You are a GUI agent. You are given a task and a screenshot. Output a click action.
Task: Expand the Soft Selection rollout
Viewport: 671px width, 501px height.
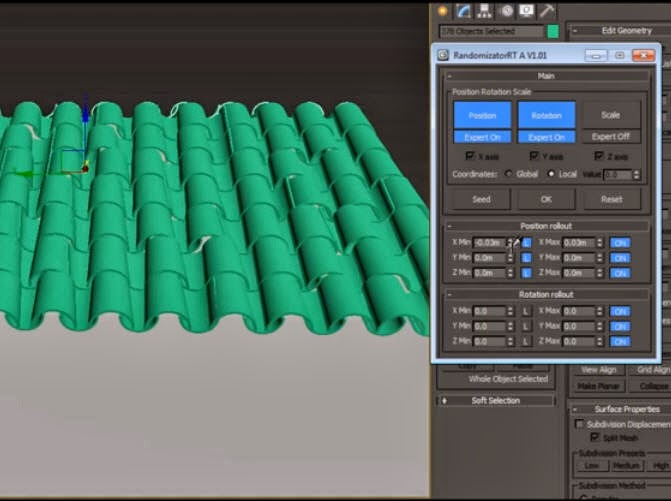496,400
